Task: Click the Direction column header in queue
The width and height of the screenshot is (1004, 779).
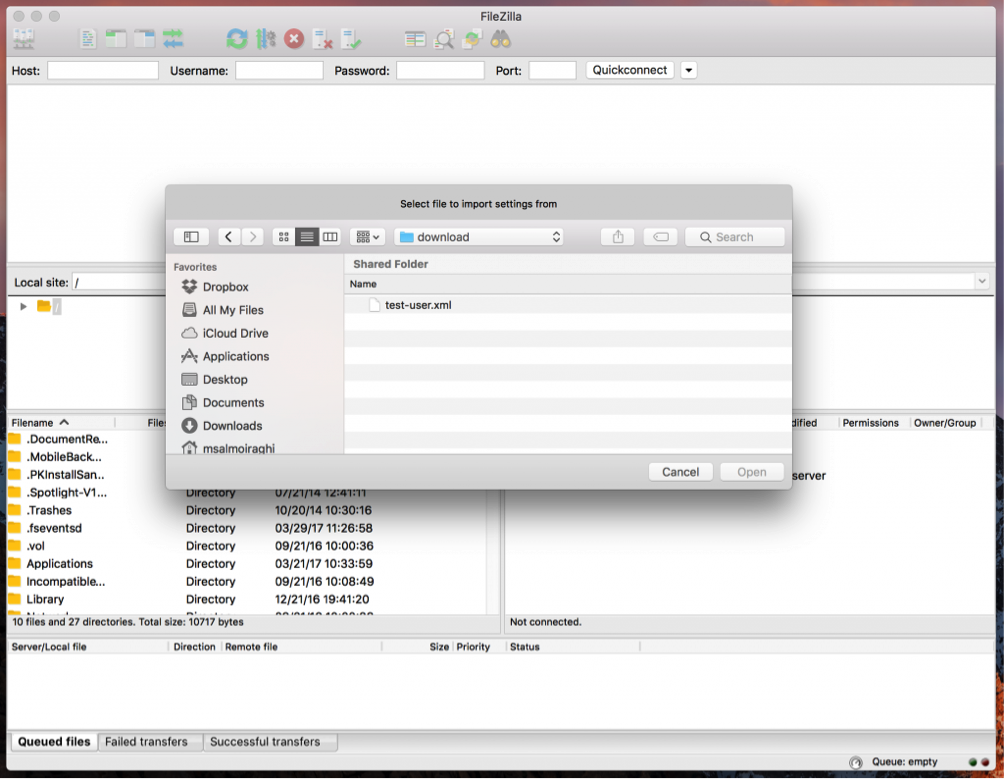Action: pyautogui.click(x=194, y=646)
